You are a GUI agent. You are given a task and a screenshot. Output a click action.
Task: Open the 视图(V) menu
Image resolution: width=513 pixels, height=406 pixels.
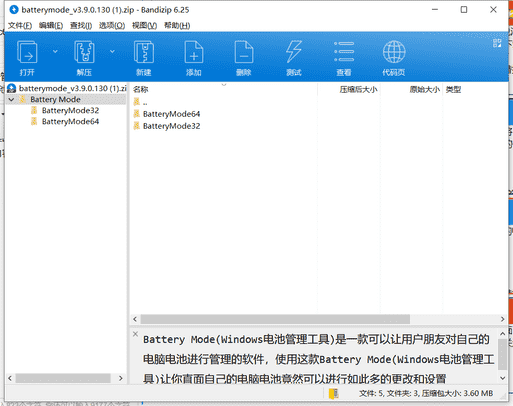(x=144, y=26)
